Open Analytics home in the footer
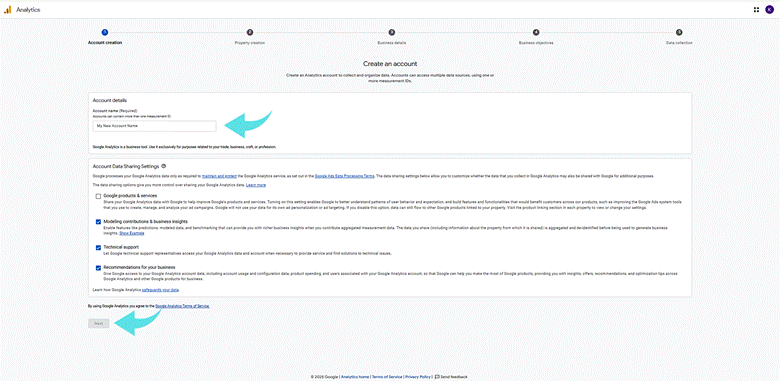Screen dimensions: 780x381 click(x=355, y=377)
